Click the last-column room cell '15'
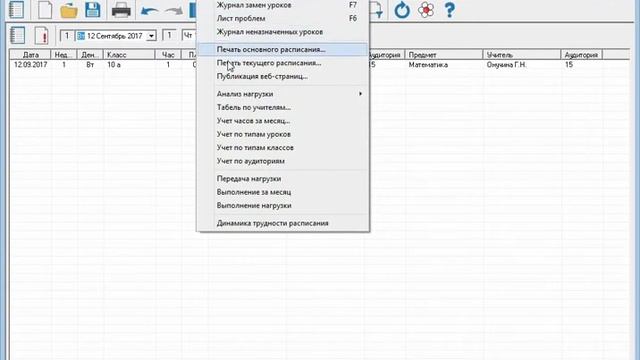The height and width of the screenshot is (360, 640). tap(569, 65)
